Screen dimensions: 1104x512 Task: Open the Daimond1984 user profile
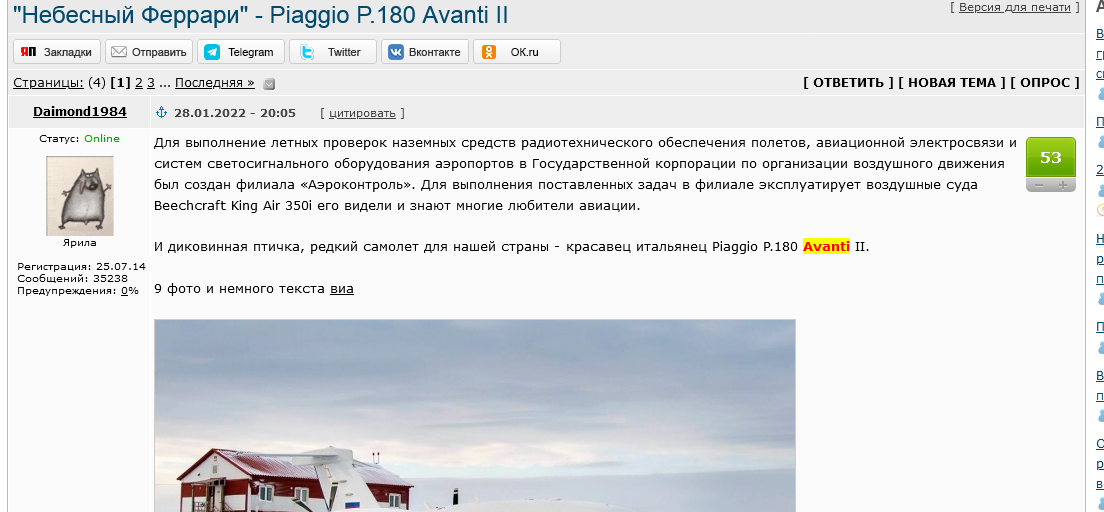tap(80, 112)
